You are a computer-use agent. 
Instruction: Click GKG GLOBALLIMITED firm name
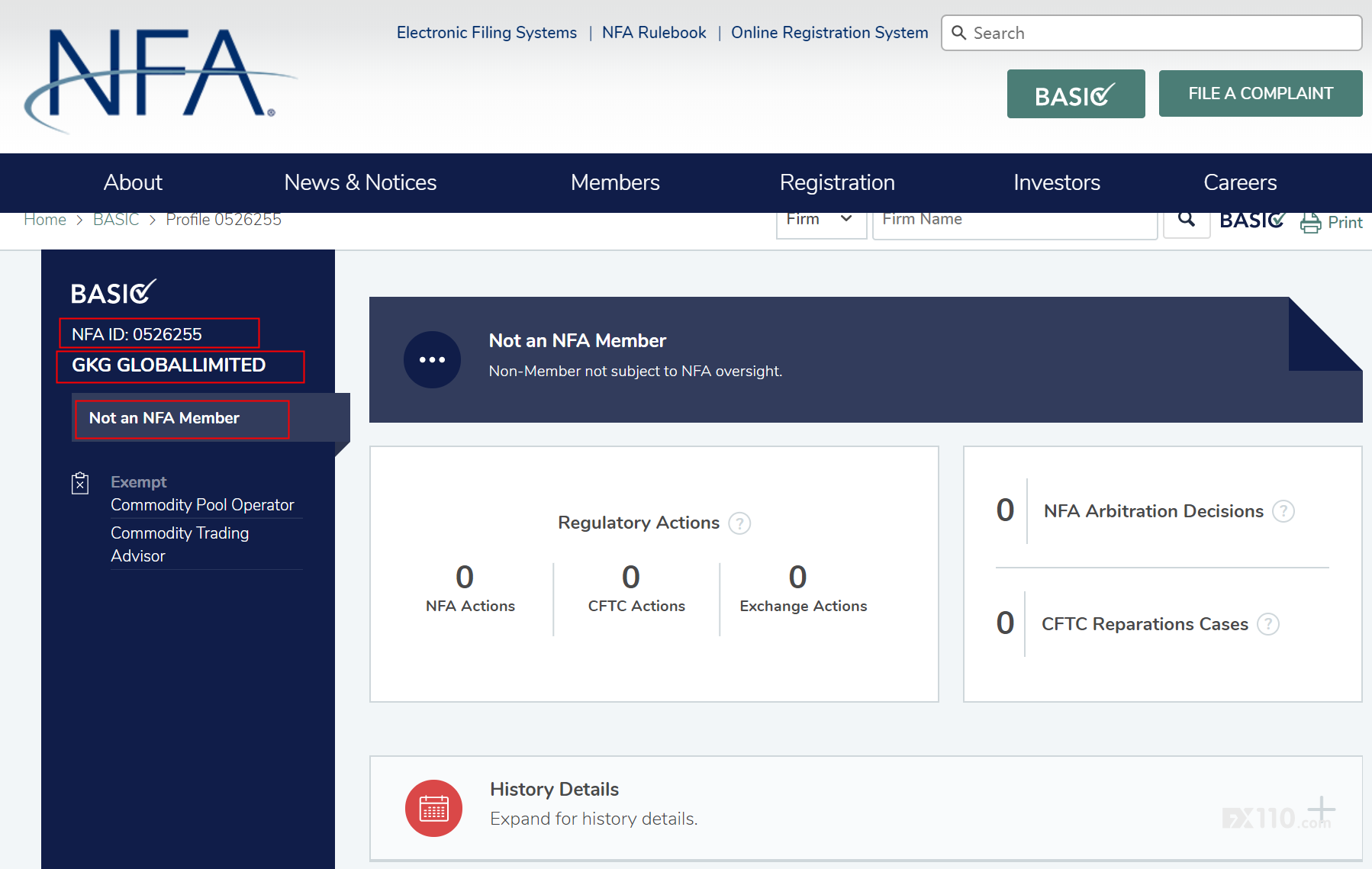pyautogui.click(x=169, y=365)
